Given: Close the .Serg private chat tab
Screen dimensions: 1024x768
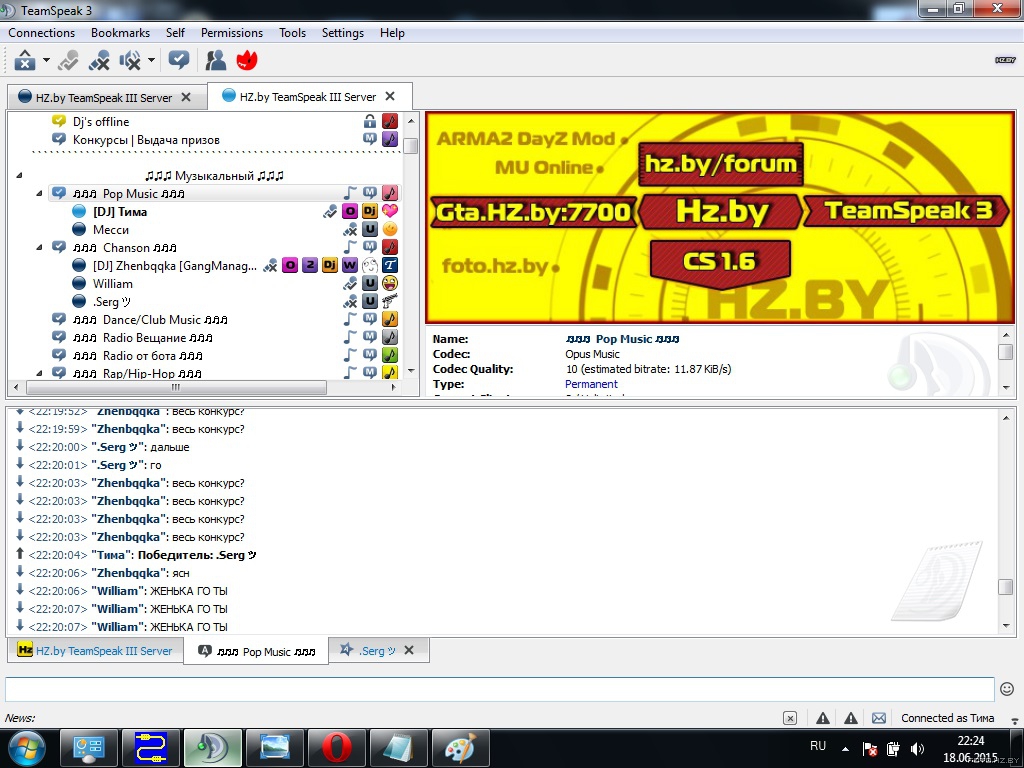Looking at the screenshot, I should [x=409, y=650].
